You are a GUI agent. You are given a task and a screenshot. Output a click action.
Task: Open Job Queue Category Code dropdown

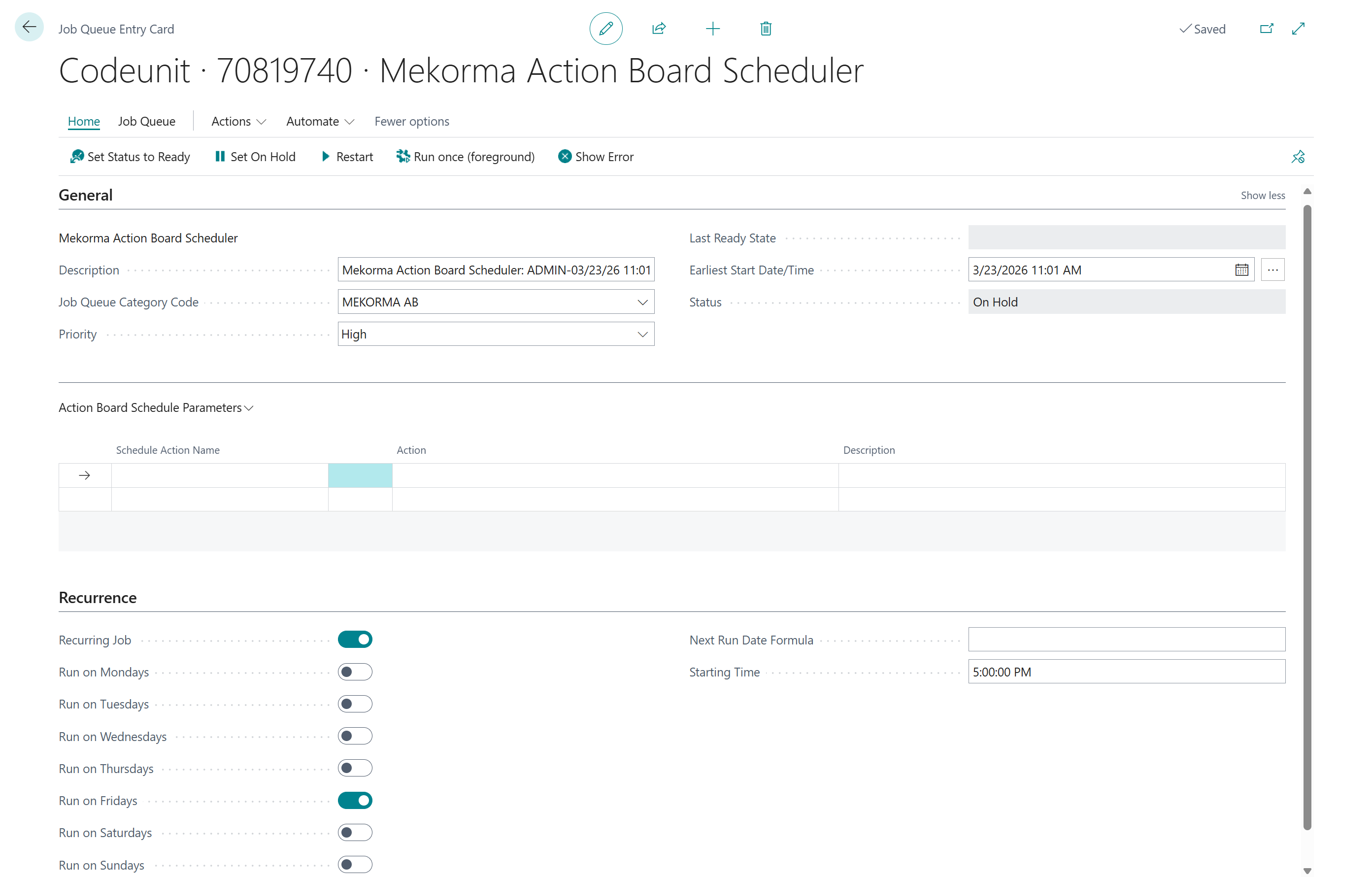(x=642, y=302)
